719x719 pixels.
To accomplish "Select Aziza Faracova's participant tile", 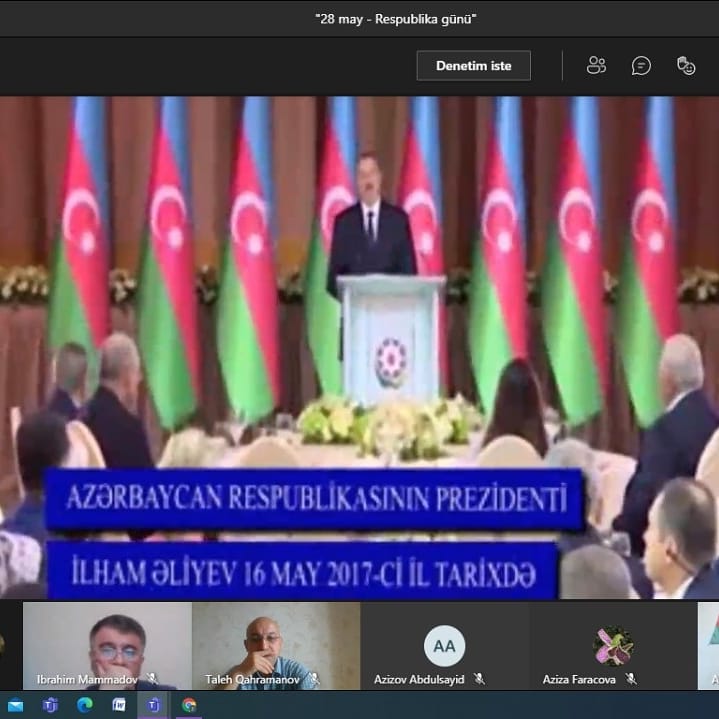I will tap(613, 646).
